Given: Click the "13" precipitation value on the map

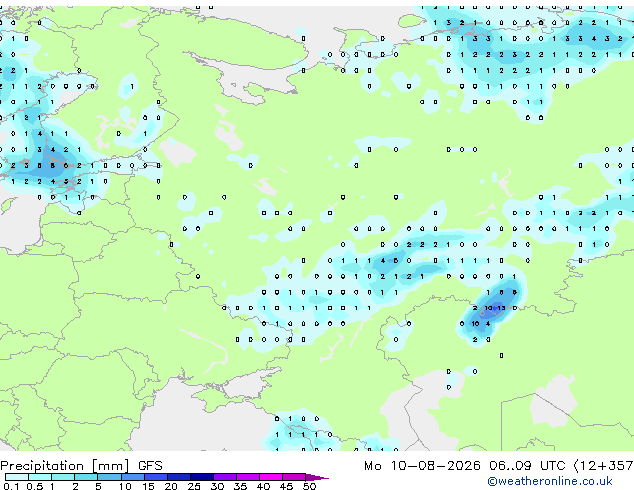Looking at the screenshot, I should pyautogui.click(x=501, y=308).
